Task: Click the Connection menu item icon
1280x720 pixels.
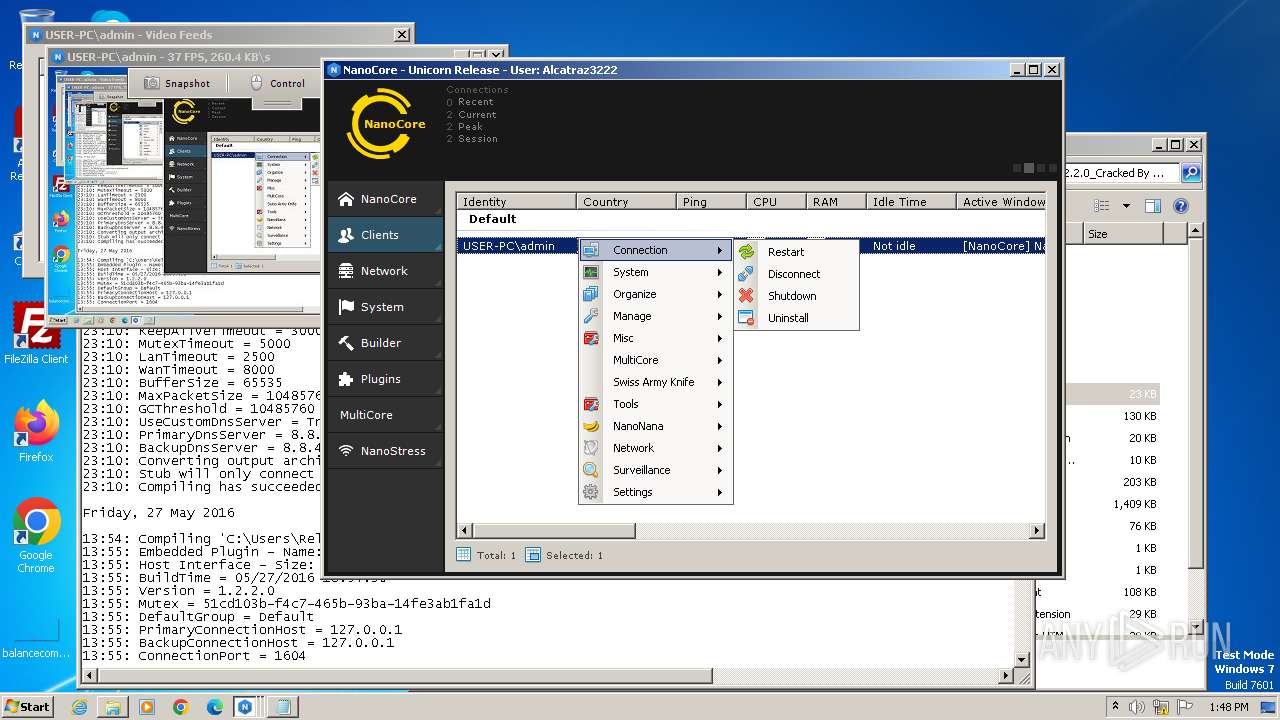Action: point(591,250)
